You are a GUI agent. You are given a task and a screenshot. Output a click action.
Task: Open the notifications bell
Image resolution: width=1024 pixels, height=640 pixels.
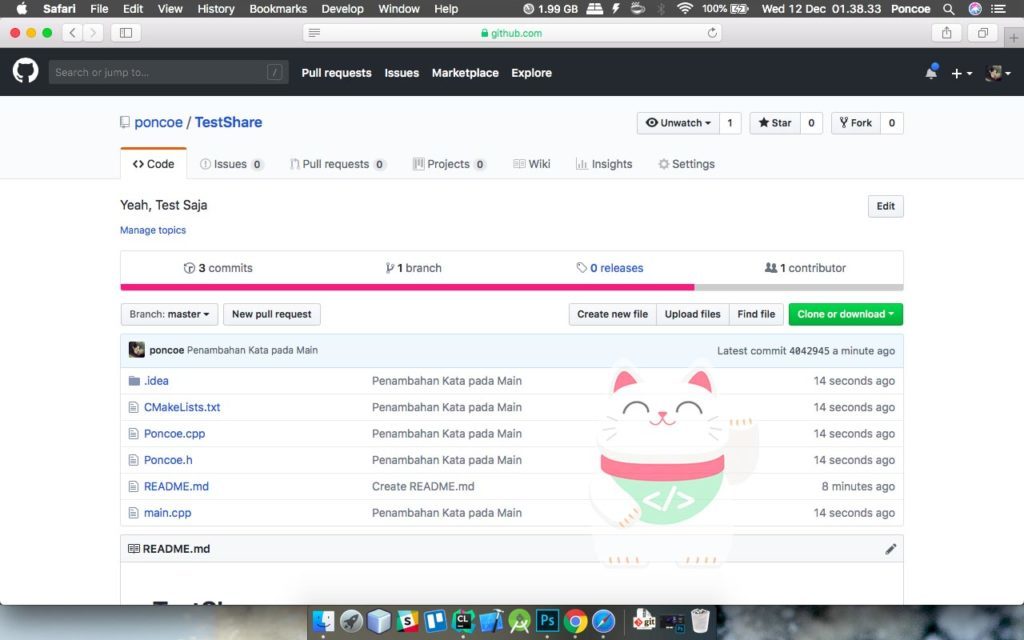click(931, 72)
